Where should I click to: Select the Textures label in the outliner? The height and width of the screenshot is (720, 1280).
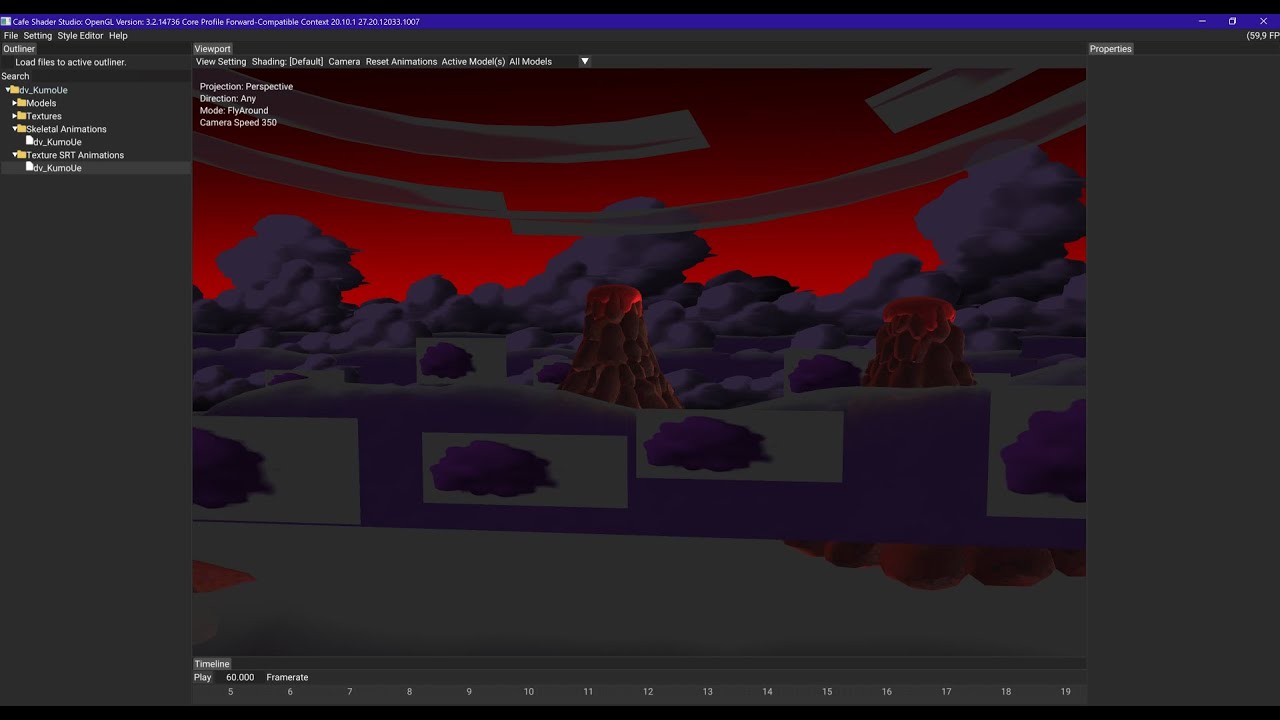pos(44,116)
